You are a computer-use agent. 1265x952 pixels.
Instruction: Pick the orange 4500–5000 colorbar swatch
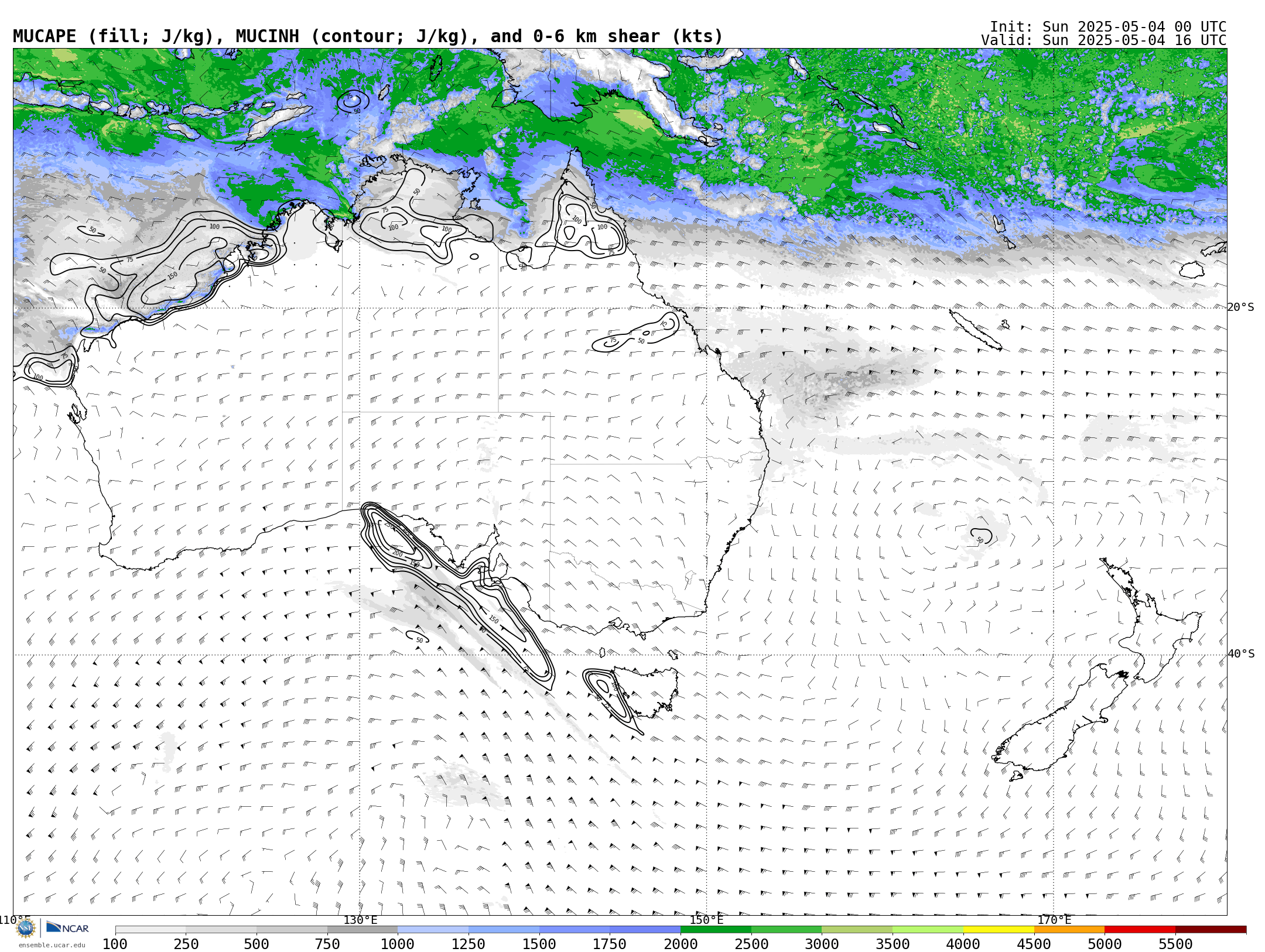click(1069, 930)
